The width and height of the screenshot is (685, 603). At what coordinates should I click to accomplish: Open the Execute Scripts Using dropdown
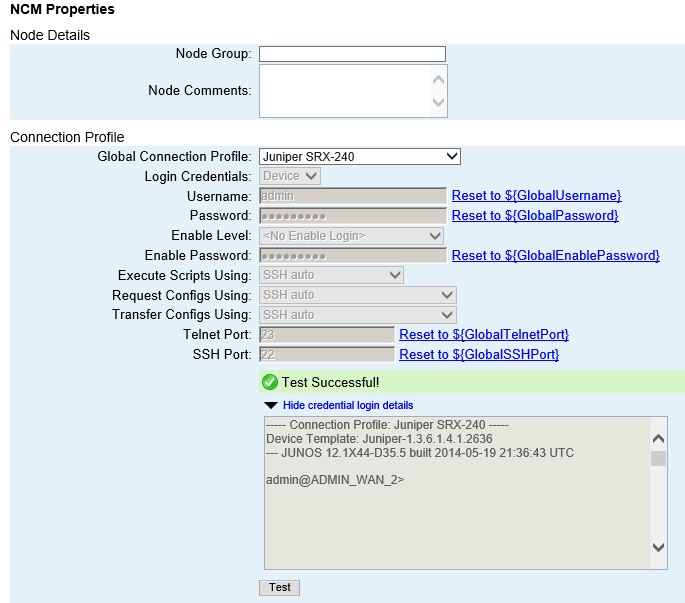coord(331,275)
